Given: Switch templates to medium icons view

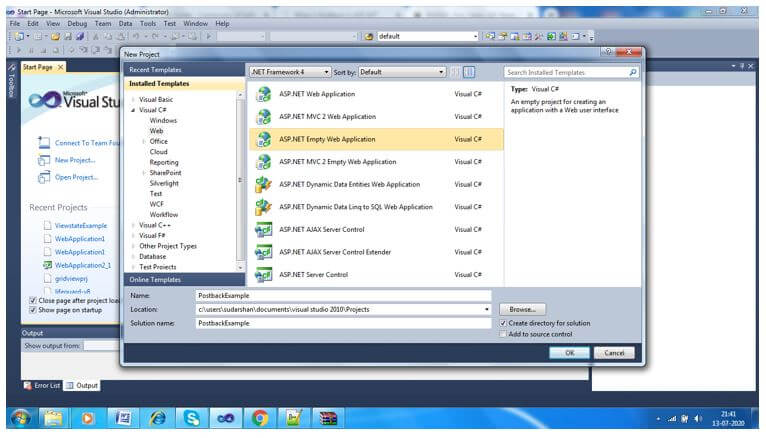Looking at the screenshot, I should click(x=469, y=72).
